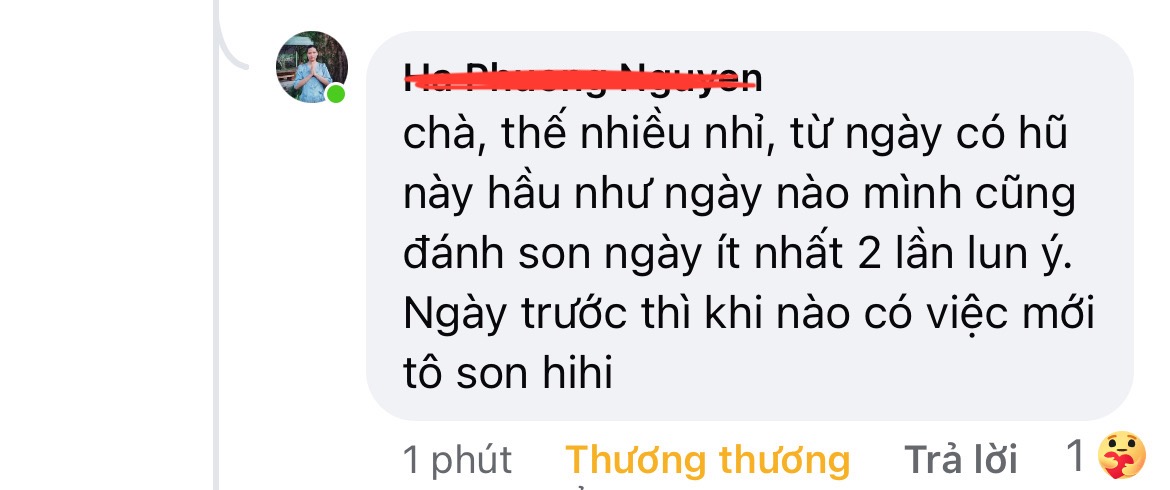Viewport: 1170px width, 490px height.
Task: Open the crossed-out commenter name link
Action: 583,78
